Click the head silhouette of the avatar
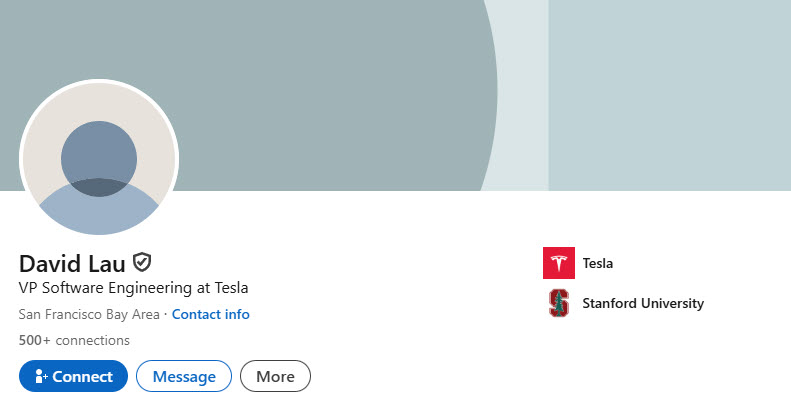The width and height of the screenshot is (791, 407). click(x=99, y=154)
